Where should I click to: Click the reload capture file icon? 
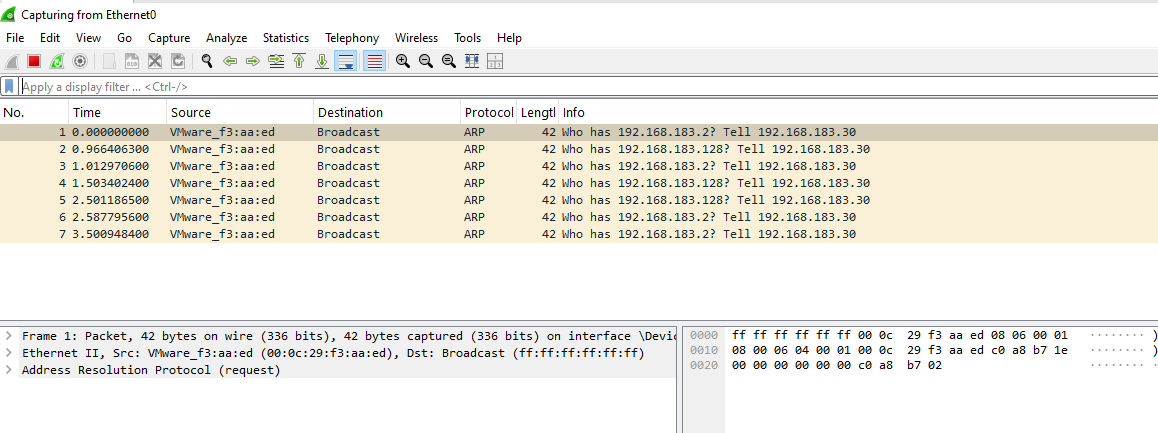pyautogui.click(x=178, y=61)
